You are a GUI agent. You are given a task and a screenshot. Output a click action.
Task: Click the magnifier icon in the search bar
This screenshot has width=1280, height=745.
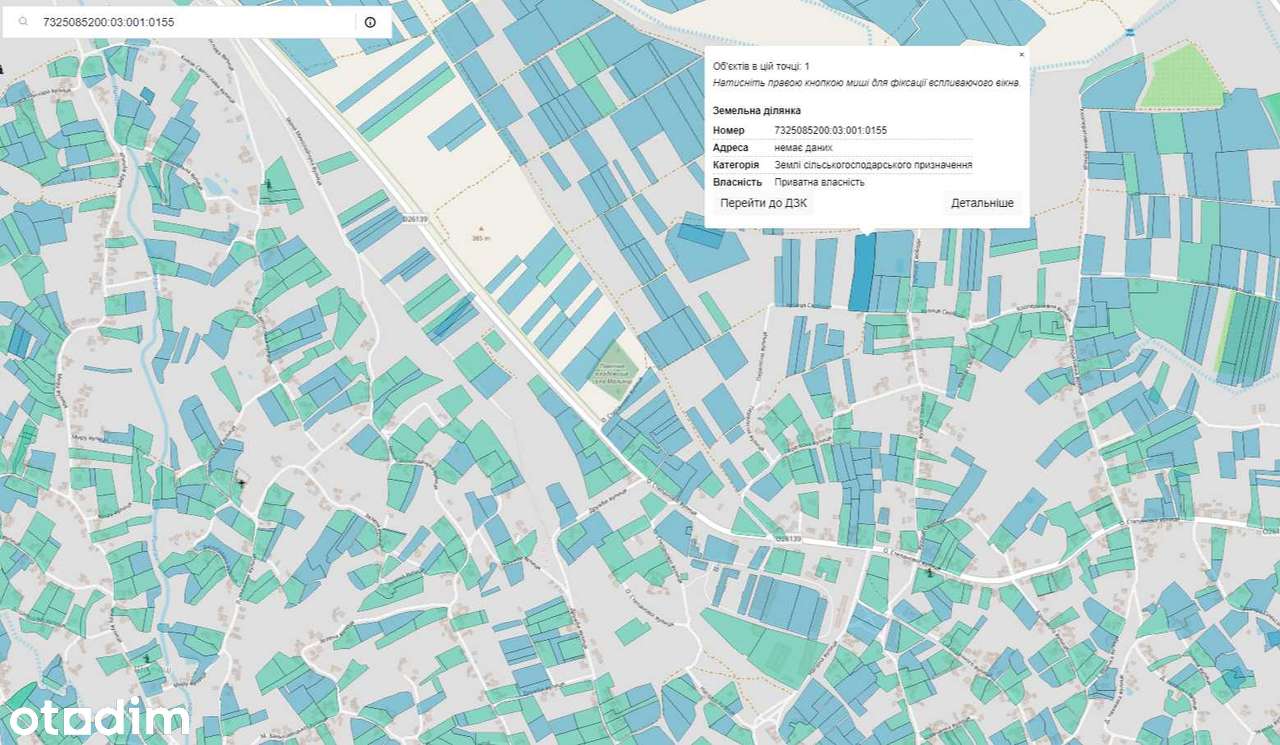pos(24,21)
